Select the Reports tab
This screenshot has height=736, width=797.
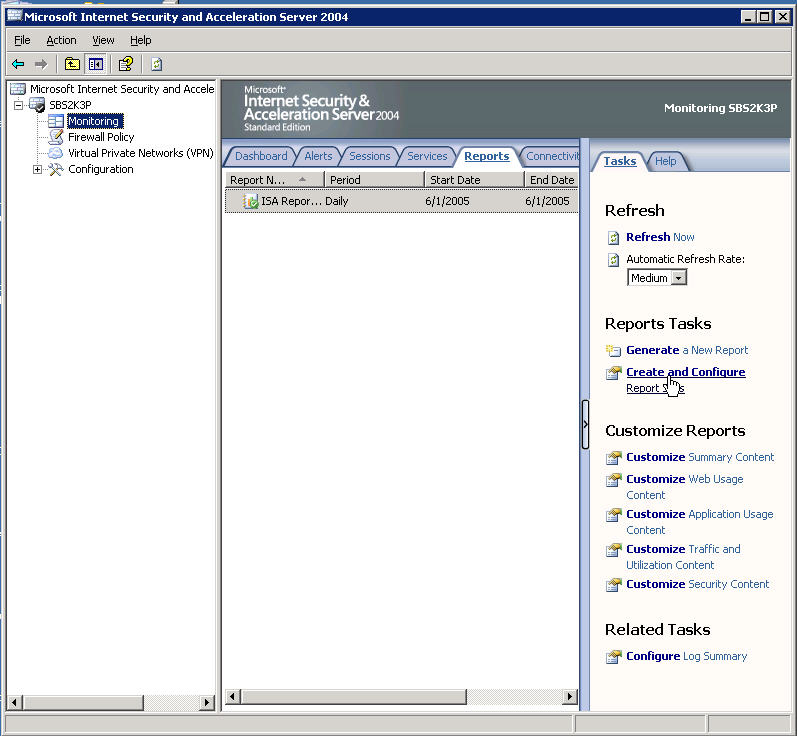pyautogui.click(x=486, y=156)
